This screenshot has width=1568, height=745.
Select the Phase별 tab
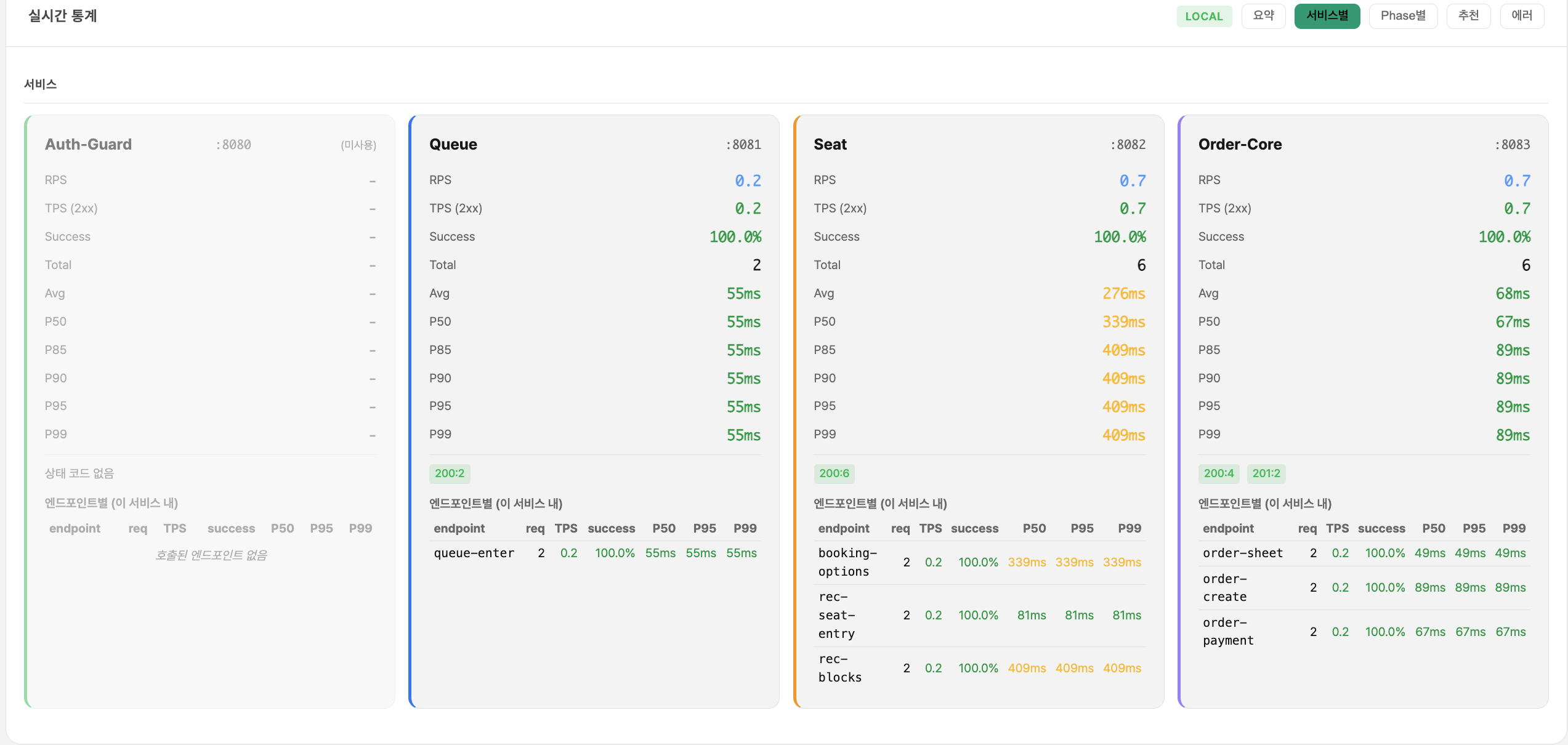click(1404, 16)
